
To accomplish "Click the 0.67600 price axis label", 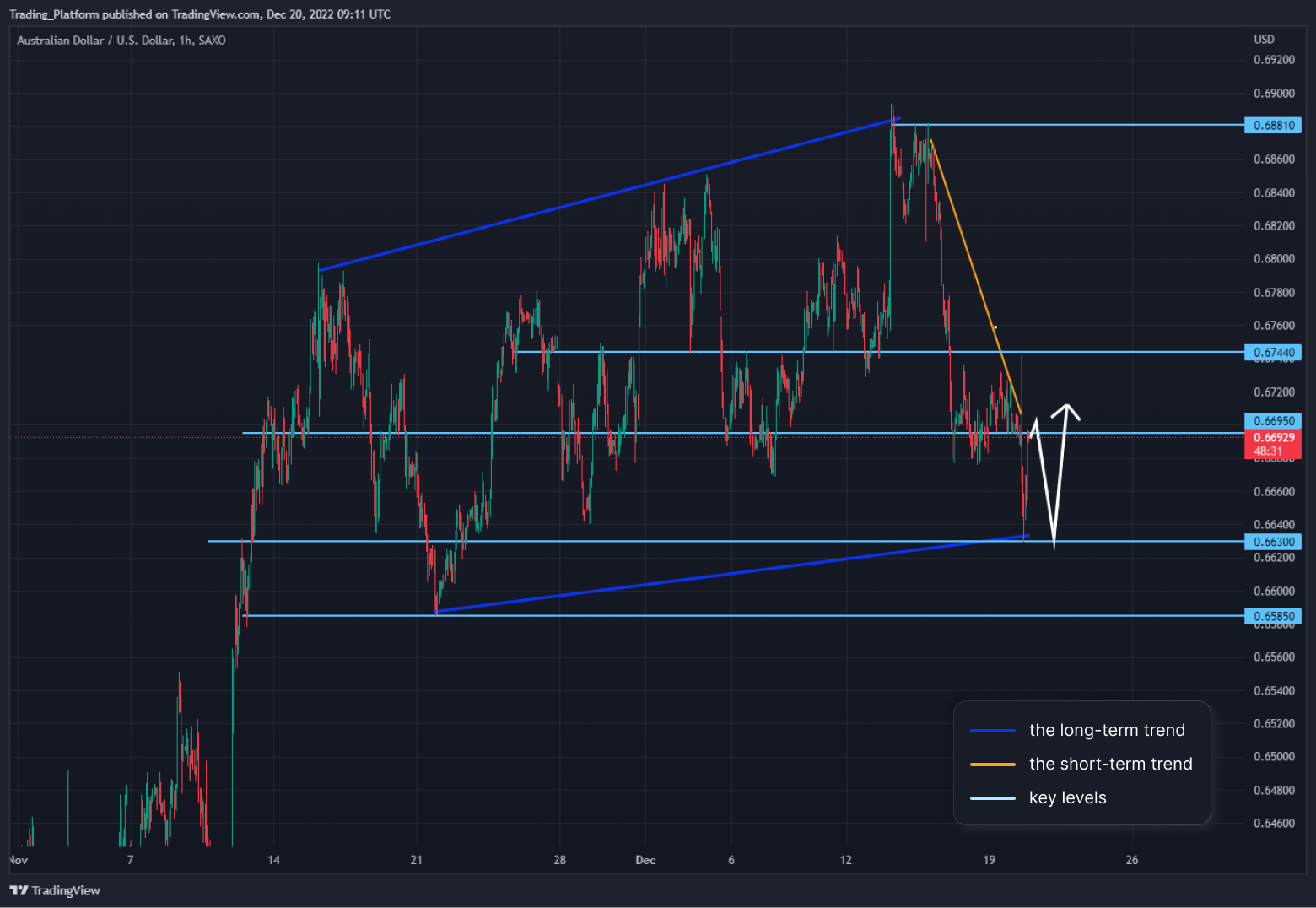I will tap(1274, 326).
